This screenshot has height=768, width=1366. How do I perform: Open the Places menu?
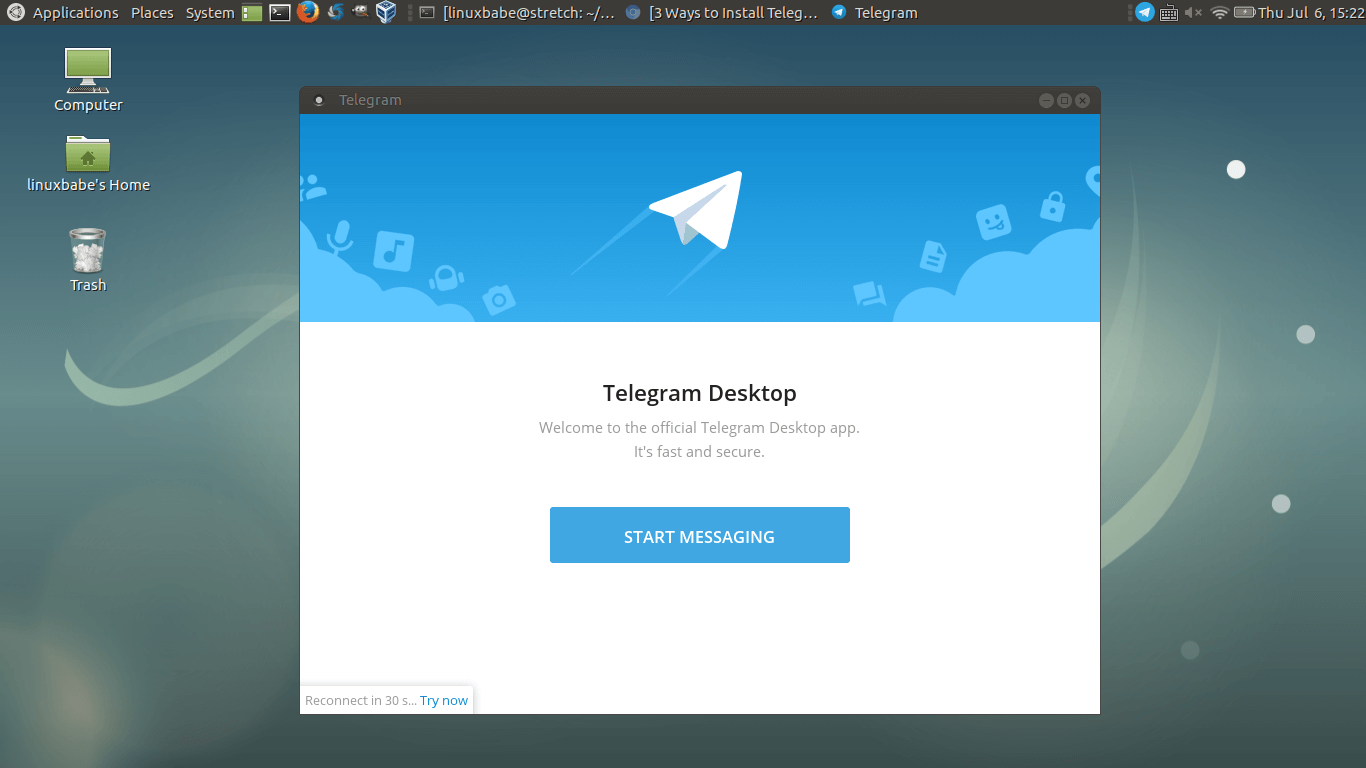point(152,13)
